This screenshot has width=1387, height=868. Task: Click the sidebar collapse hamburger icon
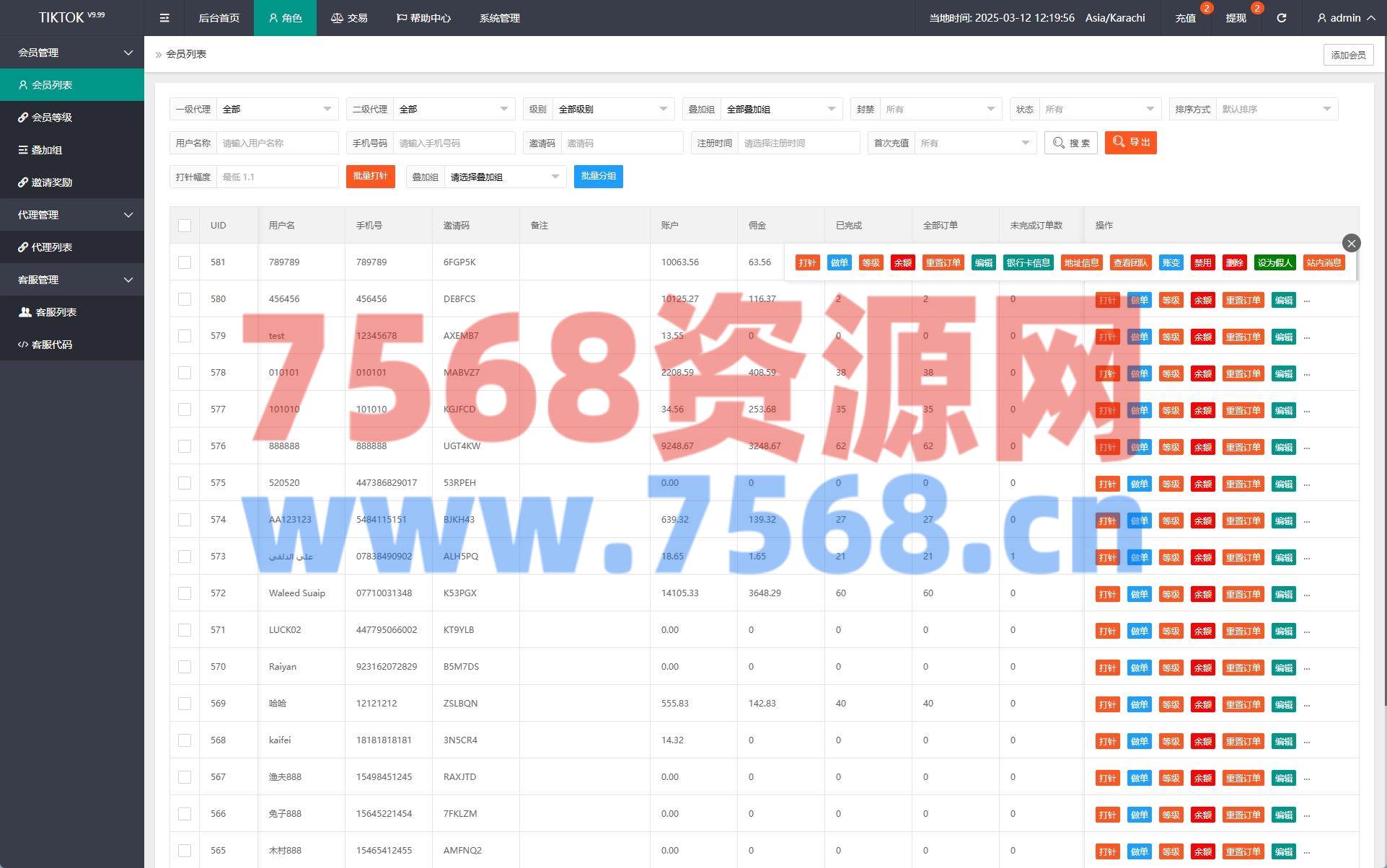[x=164, y=18]
